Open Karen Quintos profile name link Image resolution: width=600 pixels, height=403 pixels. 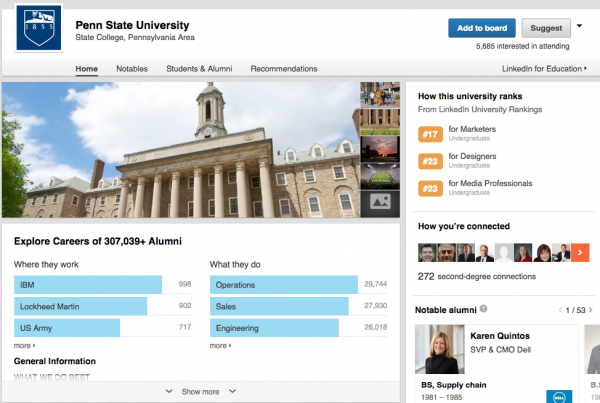500,336
